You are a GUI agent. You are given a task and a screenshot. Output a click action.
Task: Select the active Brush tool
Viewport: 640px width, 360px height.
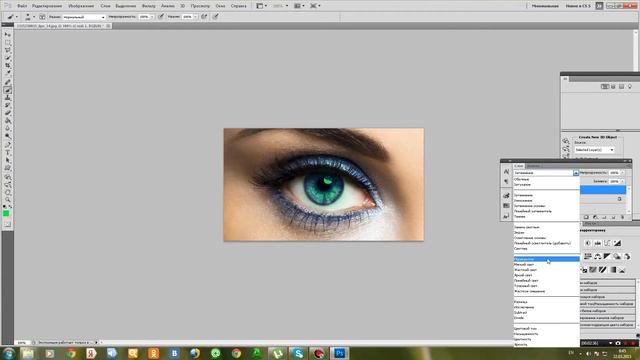click(8, 90)
